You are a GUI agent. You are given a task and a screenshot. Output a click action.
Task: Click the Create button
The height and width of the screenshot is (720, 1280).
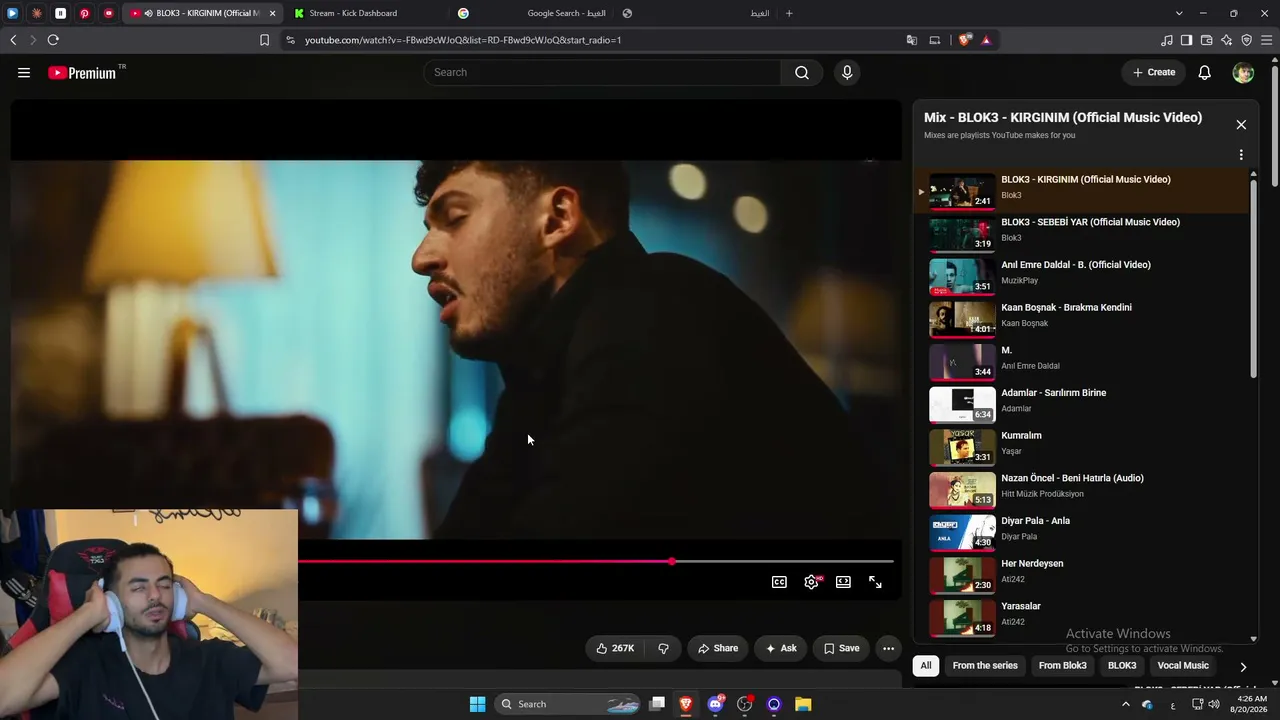click(1154, 72)
